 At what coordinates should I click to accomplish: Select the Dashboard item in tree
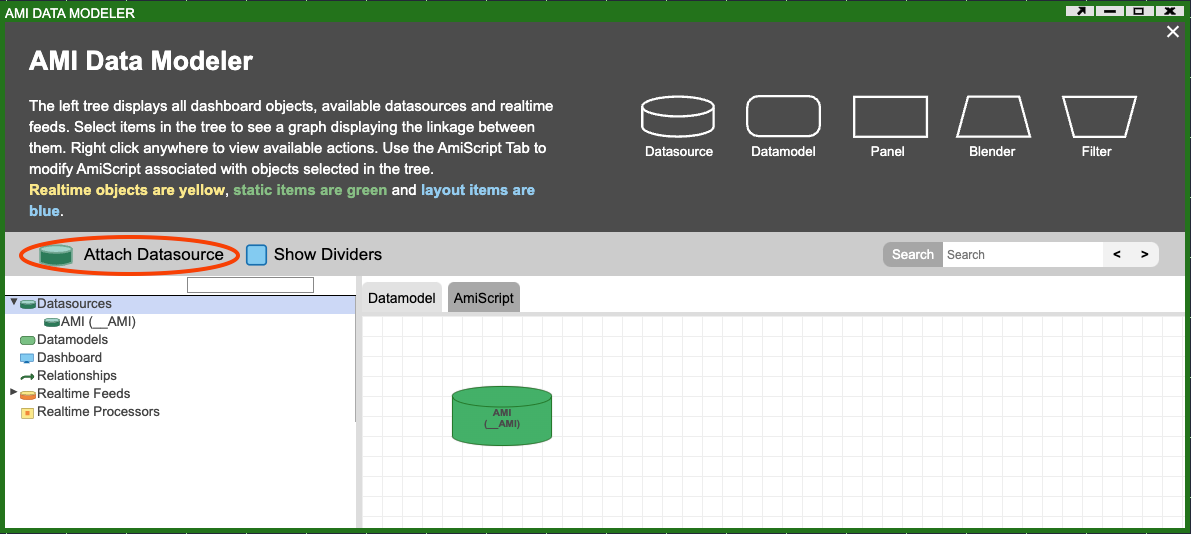pyautogui.click(x=69, y=358)
